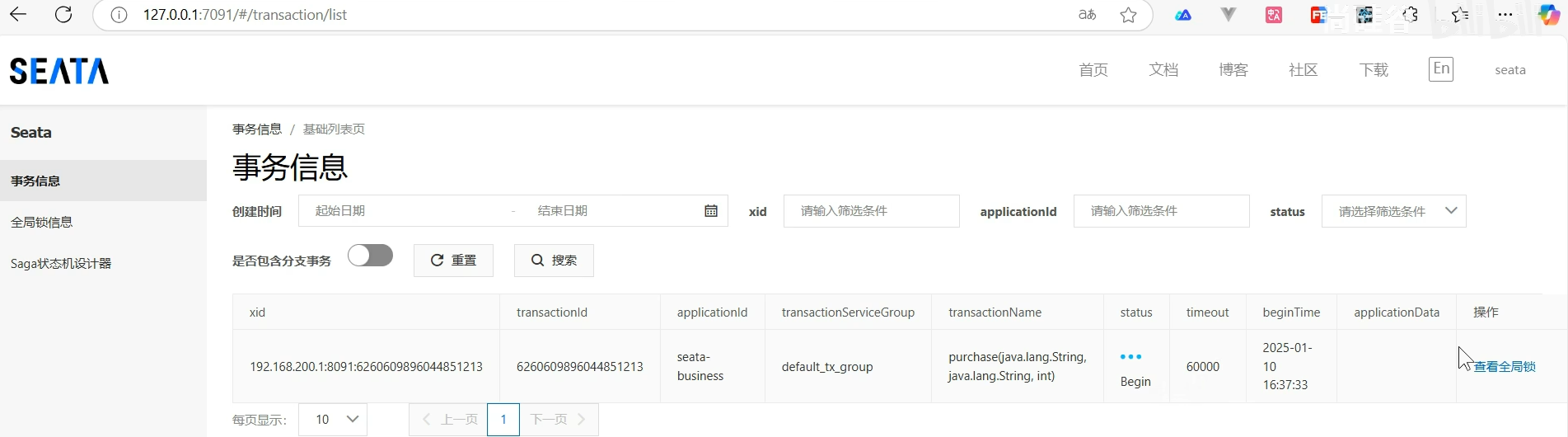Add this page to favorites
The width and height of the screenshot is (1568, 437).
click(1129, 15)
